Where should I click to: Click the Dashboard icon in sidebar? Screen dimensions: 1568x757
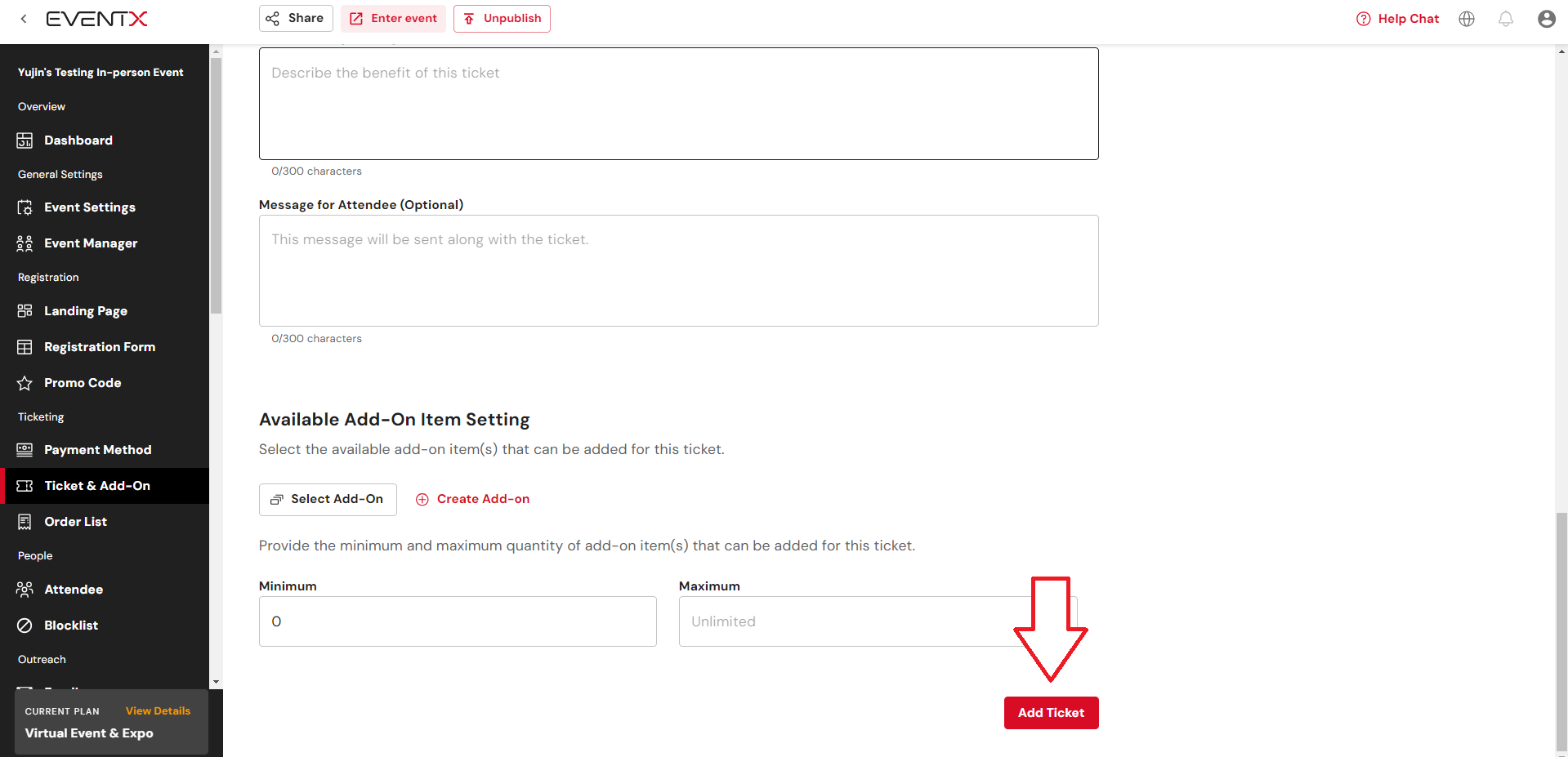(x=25, y=140)
